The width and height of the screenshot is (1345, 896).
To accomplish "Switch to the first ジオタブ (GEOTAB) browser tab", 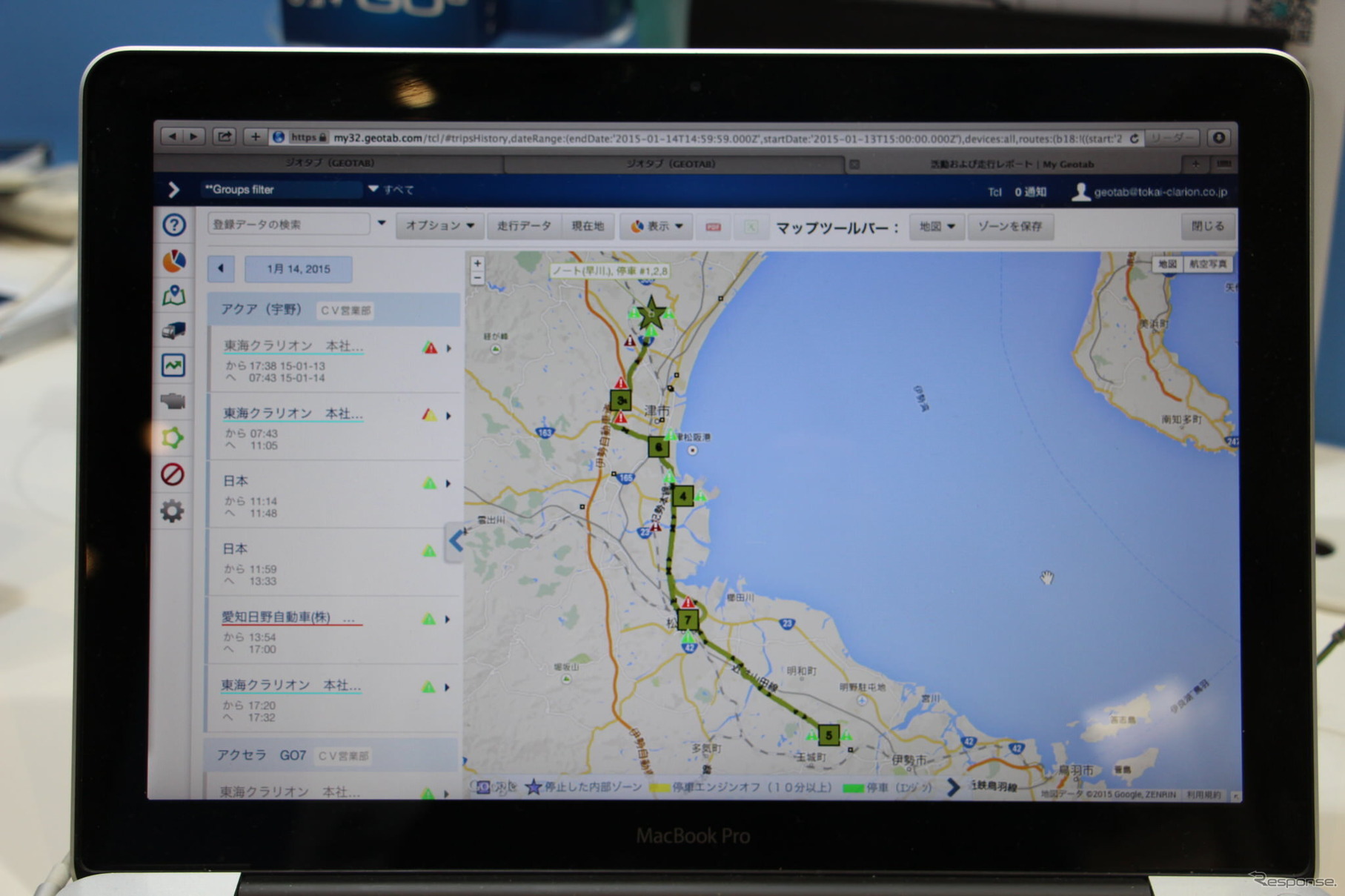I will coord(329,163).
